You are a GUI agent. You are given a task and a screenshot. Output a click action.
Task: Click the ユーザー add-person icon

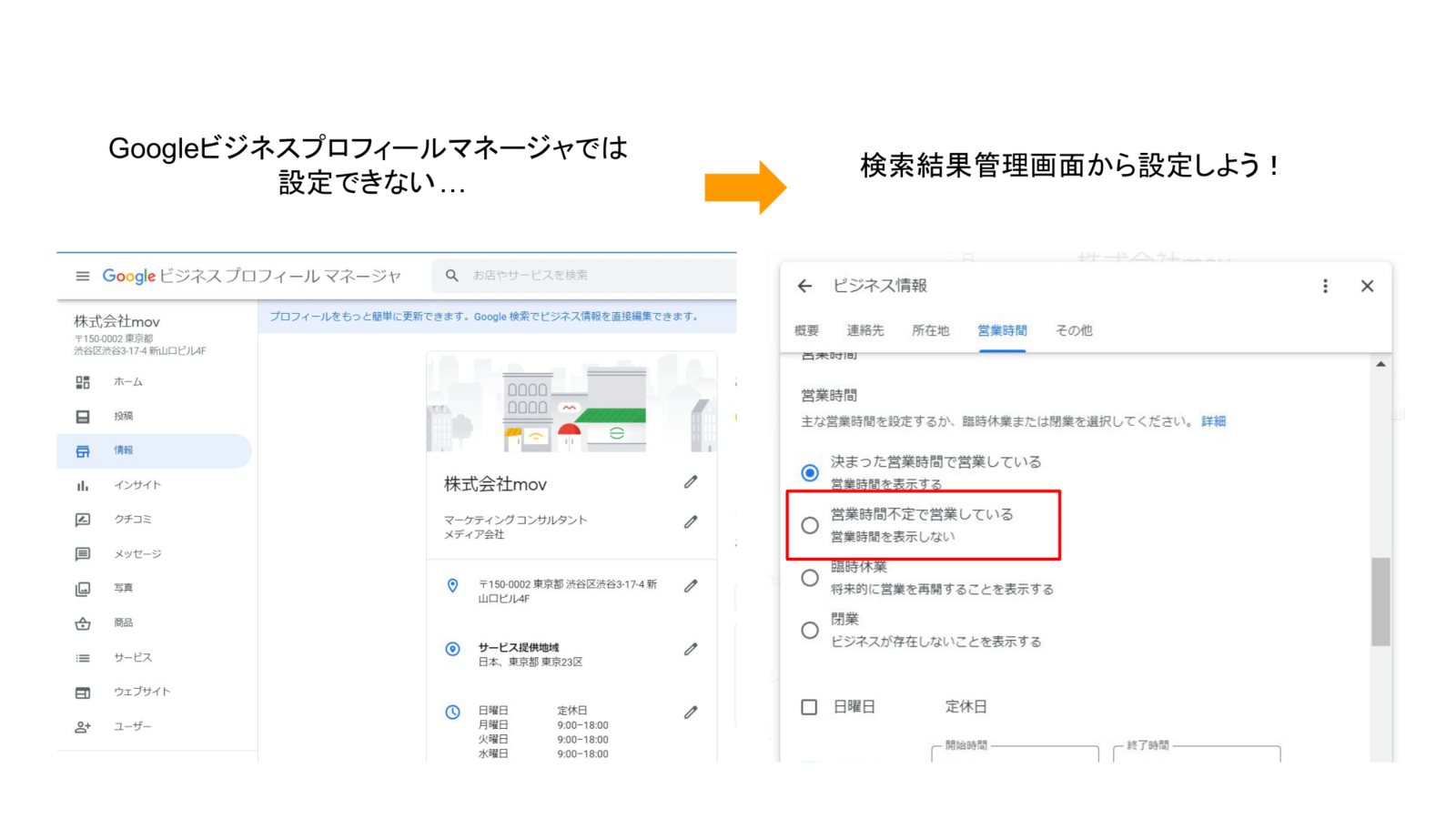click(x=83, y=727)
